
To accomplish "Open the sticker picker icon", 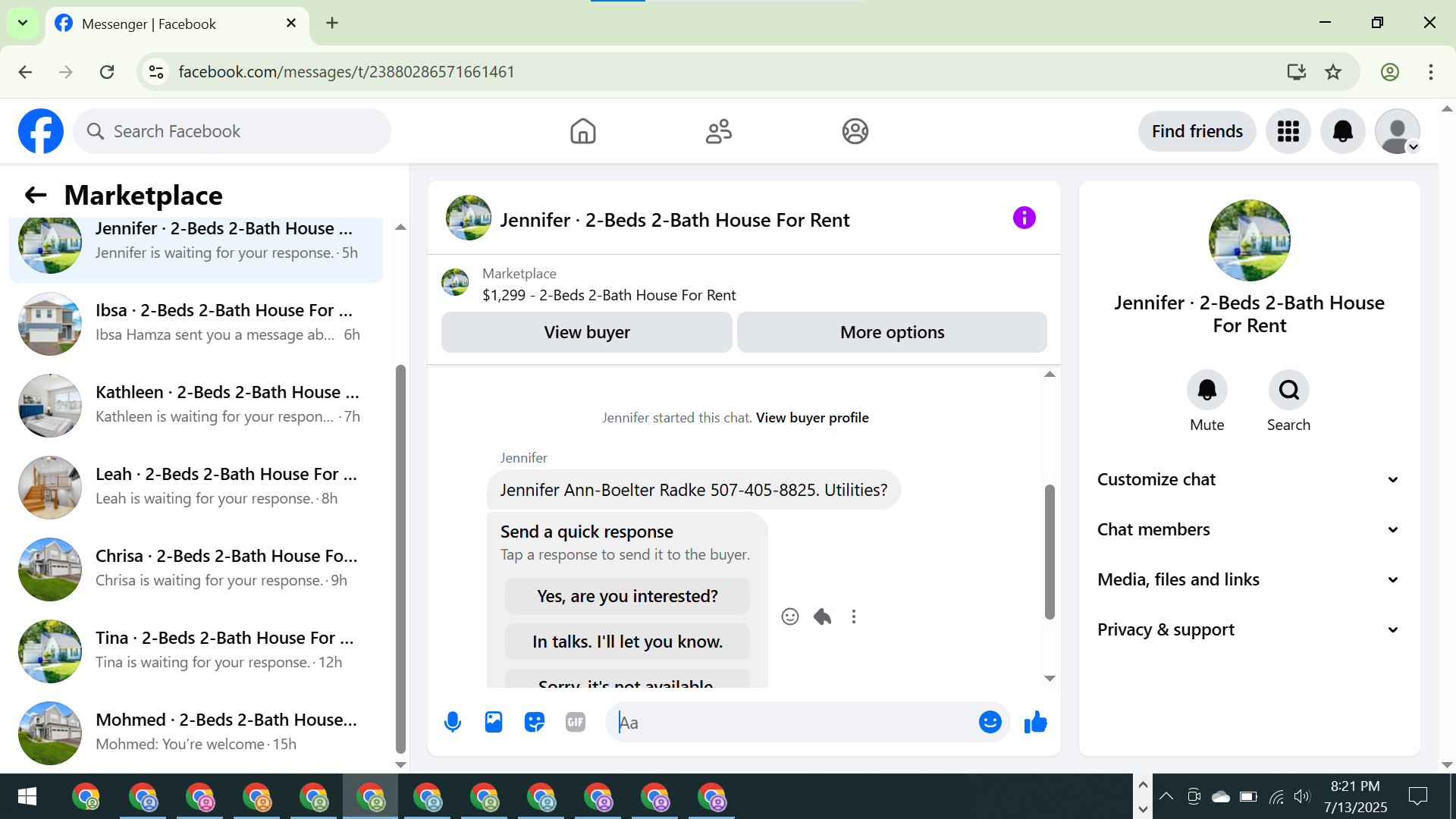I will pos(535,722).
